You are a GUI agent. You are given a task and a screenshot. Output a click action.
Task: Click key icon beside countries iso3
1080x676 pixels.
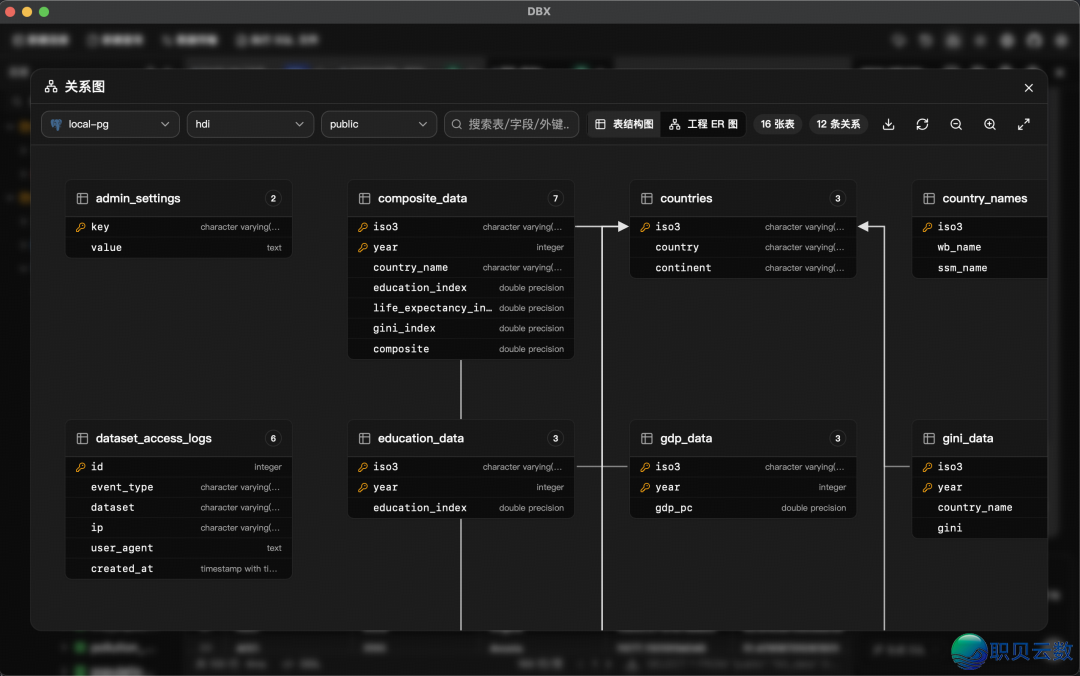tap(645, 227)
